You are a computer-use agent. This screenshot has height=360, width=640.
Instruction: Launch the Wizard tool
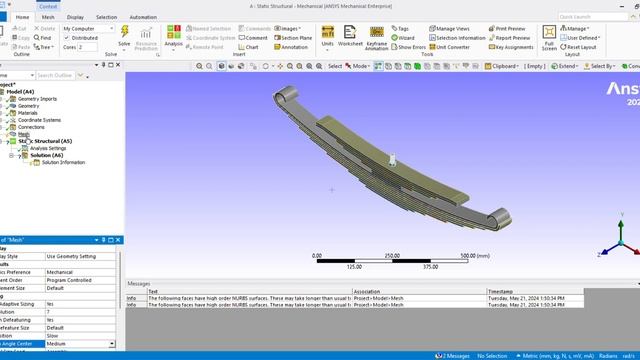pos(403,38)
